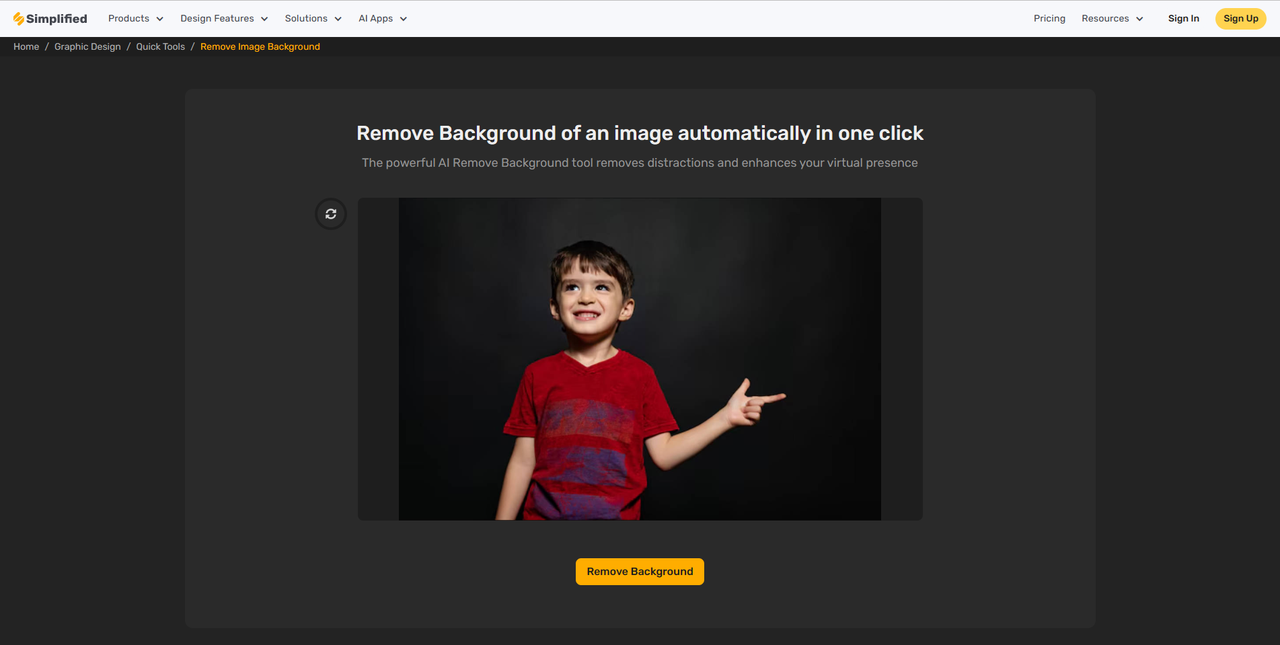Expand the AI Apps menu
The image size is (1280, 645).
click(x=383, y=18)
